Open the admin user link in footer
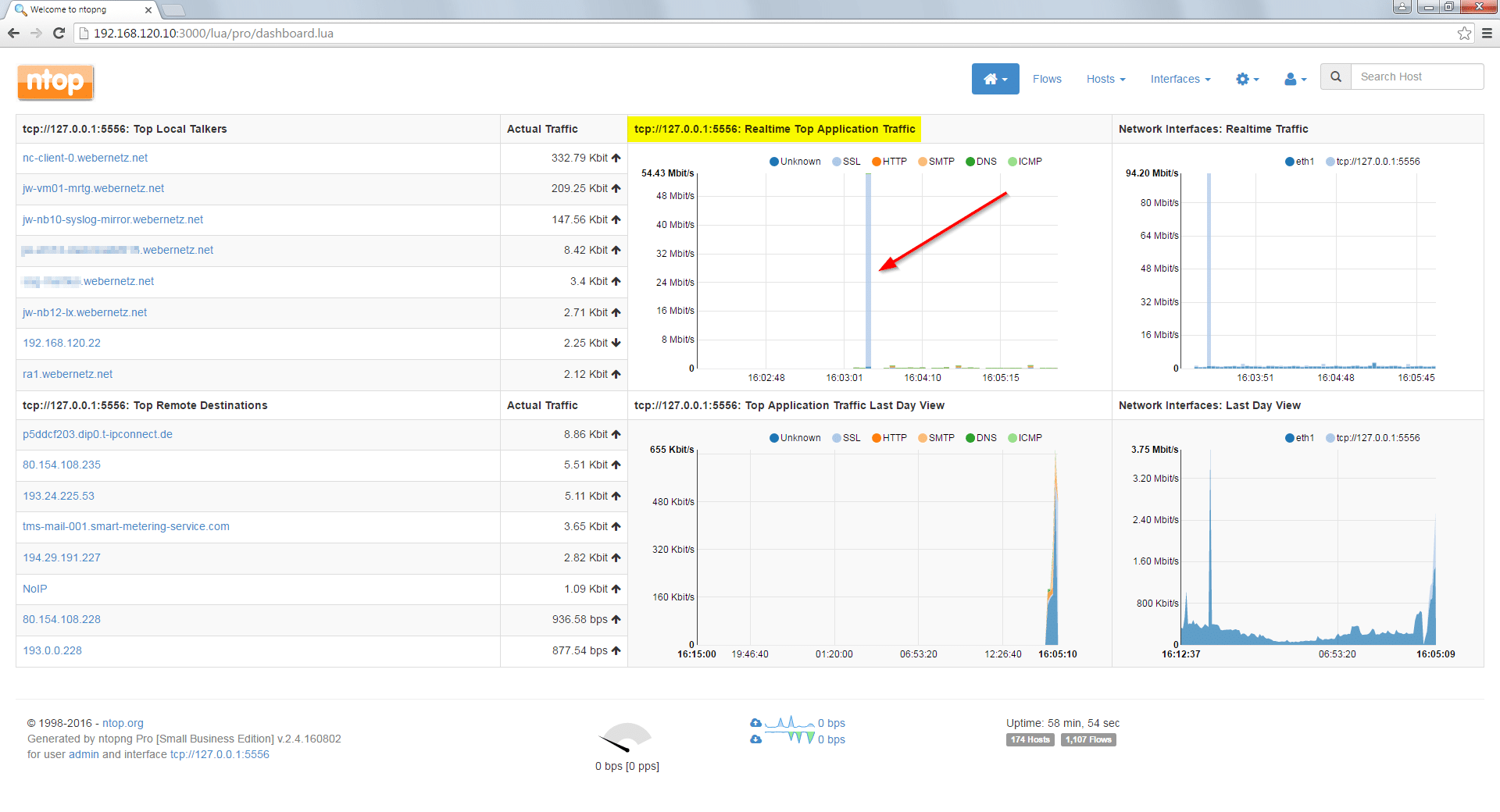 tap(84, 754)
